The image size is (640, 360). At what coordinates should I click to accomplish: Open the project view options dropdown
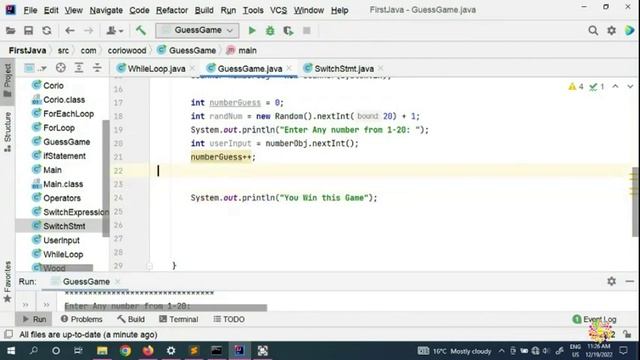(35, 68)
